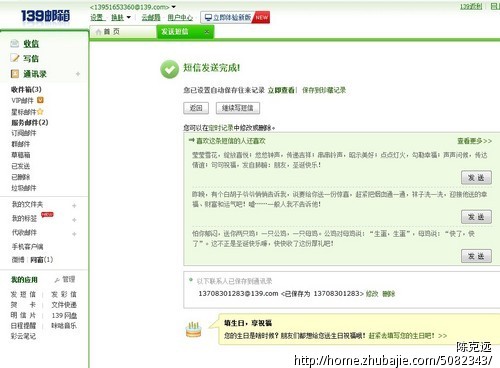
Task: Click the green success checkmark icon
Action: 169,69
